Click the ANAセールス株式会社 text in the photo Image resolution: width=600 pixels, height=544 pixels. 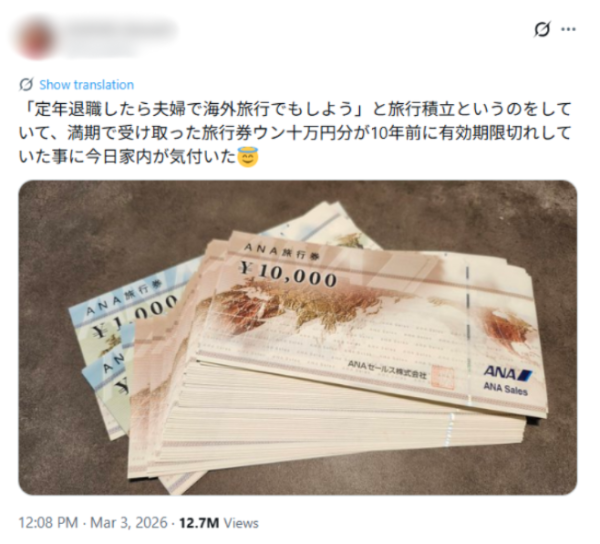tap(386, 370)
